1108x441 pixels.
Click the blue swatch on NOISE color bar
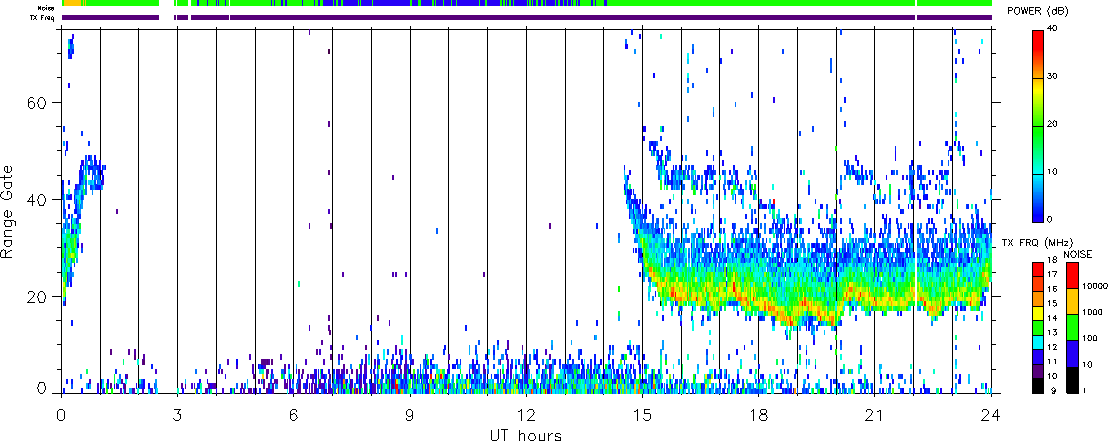click(1072, 353)
